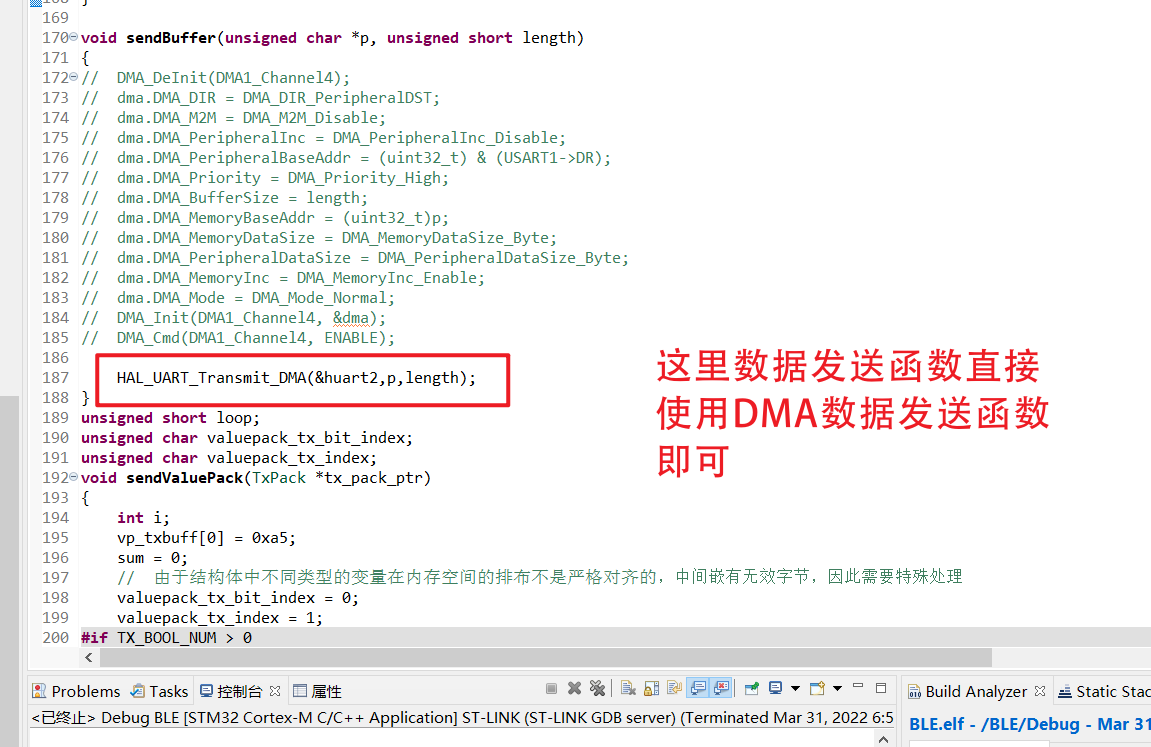Image resolution: width=1151 pixels, height=747 pixels.
Task: Collapse sendBuffer function at line 170
Action: [73, 37]
